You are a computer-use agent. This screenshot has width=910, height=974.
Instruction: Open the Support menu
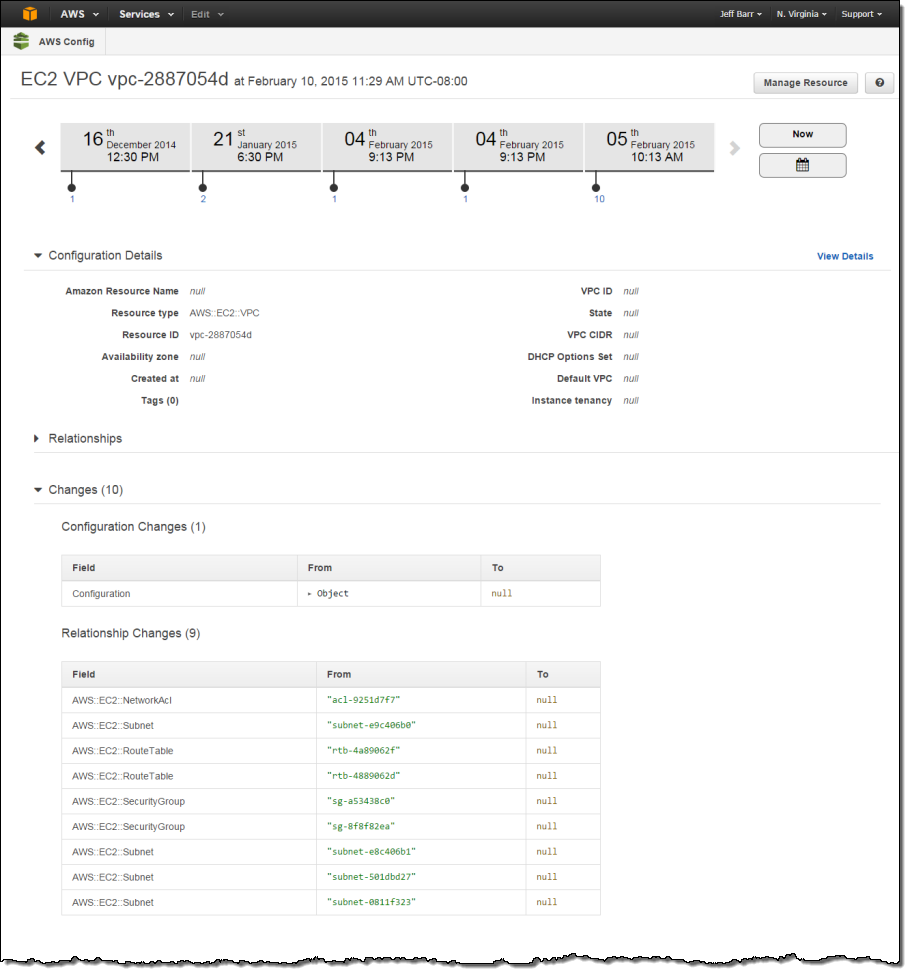(861, 14)
